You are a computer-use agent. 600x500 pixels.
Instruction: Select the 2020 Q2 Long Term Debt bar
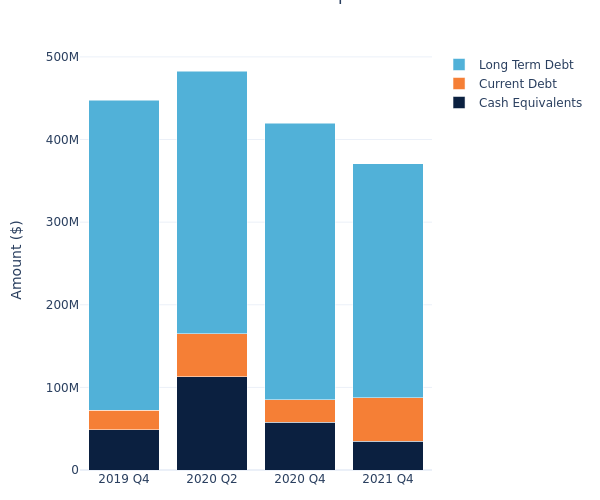[x=212, y=202]
